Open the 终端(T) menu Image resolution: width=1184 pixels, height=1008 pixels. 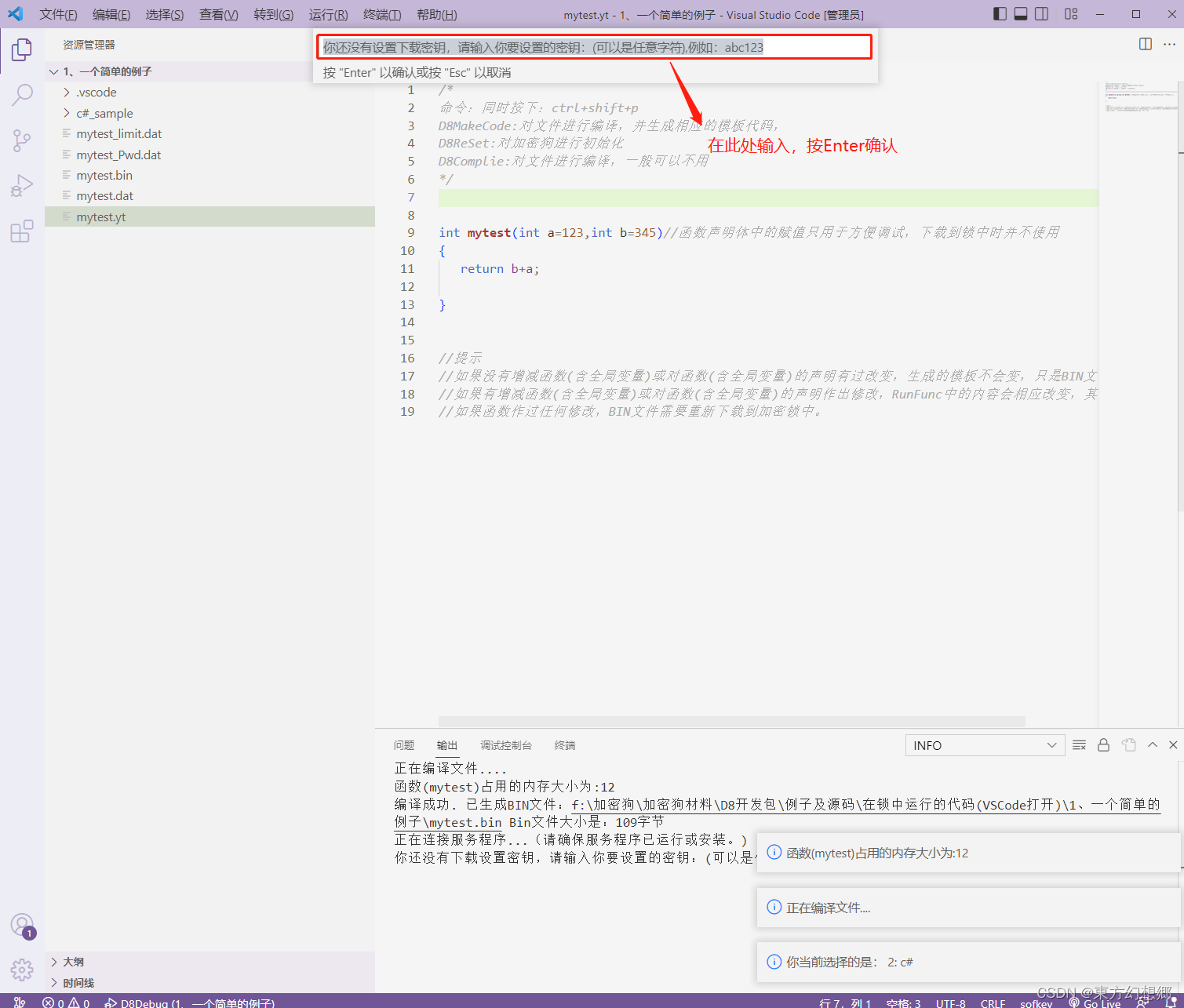(x=382, y=14)
